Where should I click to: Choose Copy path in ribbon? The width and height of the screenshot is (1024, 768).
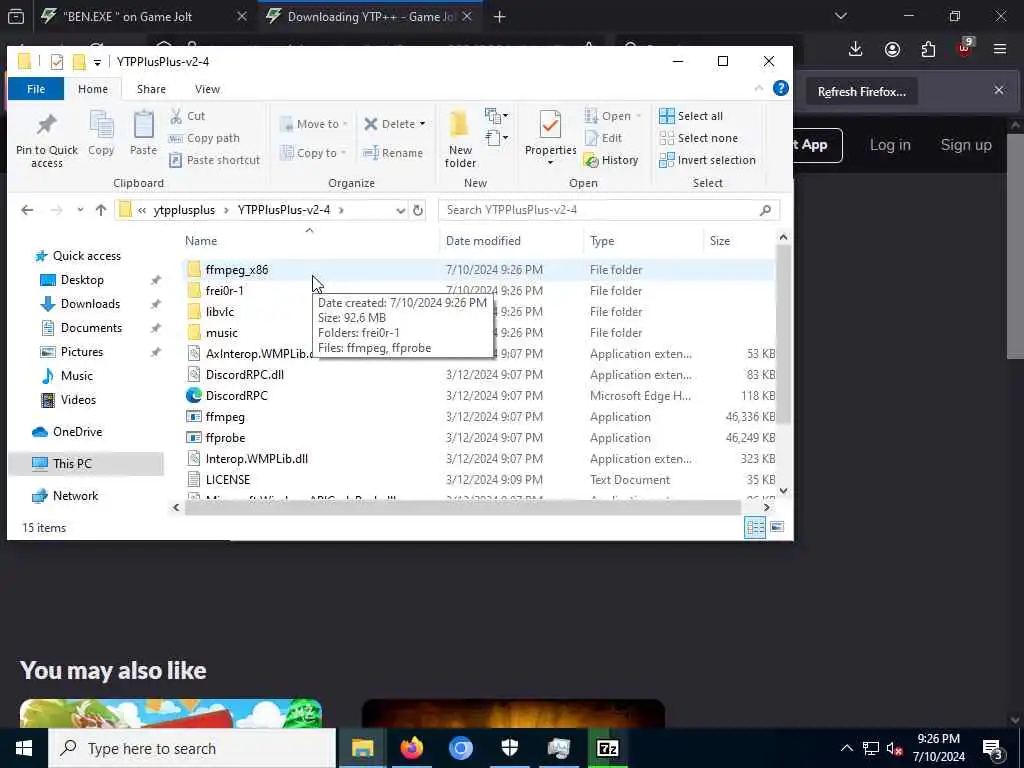[x=204, y=138]
